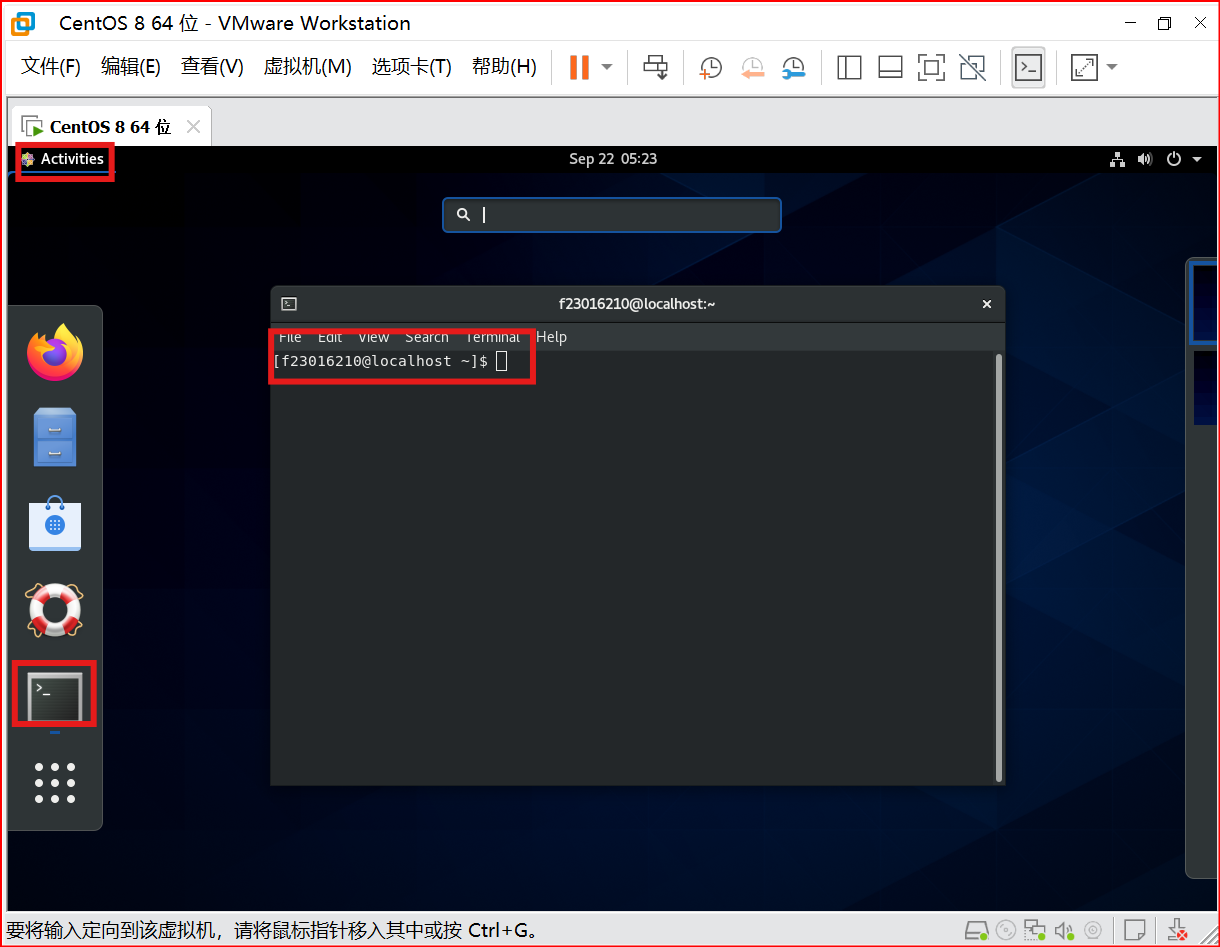Toggle fullscreen mode for the VM
1220x947 pixels.
(931, 67)
